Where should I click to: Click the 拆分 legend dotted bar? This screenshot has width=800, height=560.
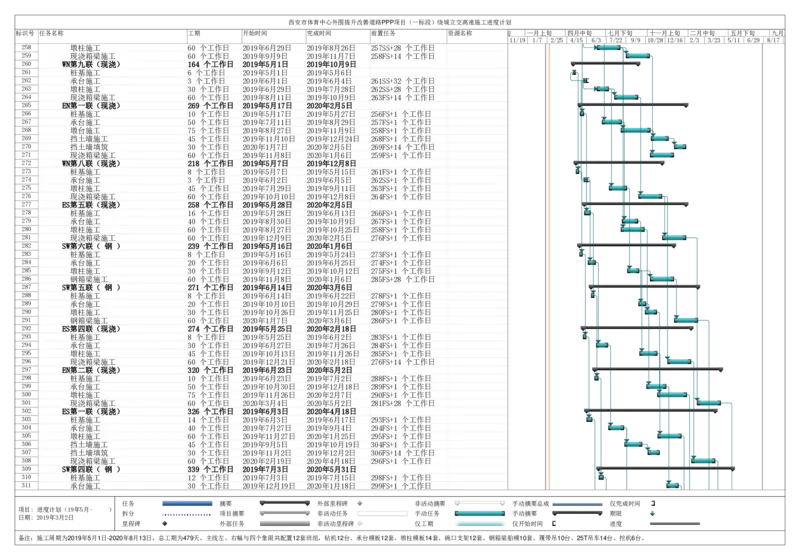coord(188,513)
